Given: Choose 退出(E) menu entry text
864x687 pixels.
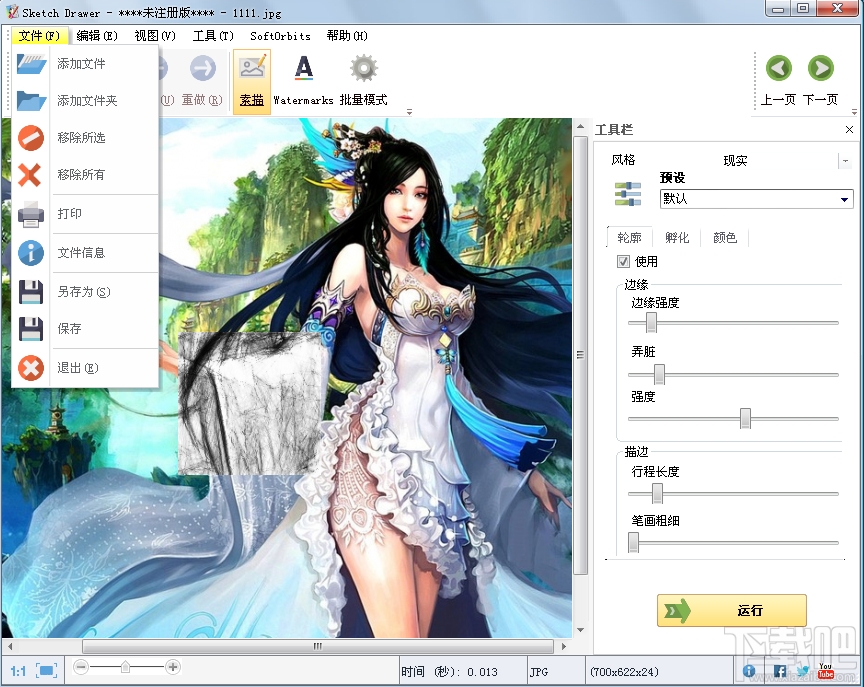Looking at the screenshot, I should pos(78,367).
